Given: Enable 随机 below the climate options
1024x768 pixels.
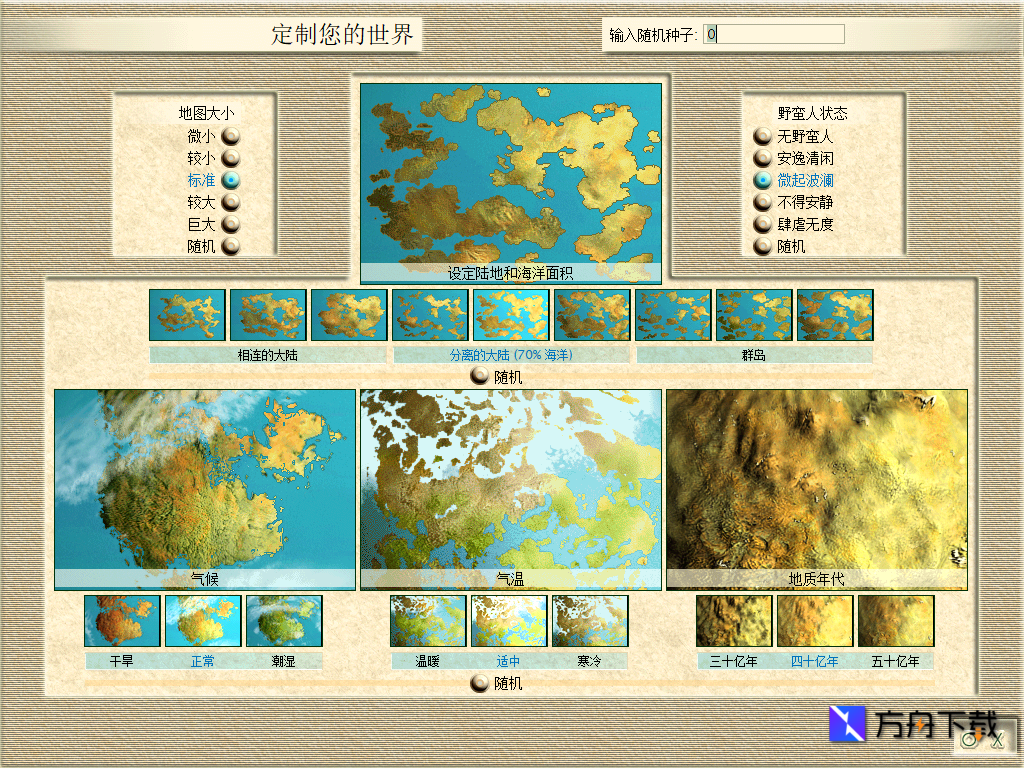Looking at the screenshot, I should (480, 683).
